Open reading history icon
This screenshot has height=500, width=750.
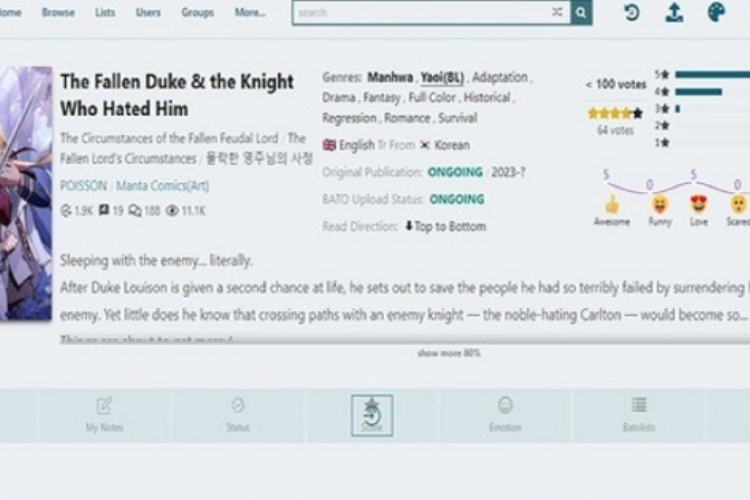tap(632, 12)
